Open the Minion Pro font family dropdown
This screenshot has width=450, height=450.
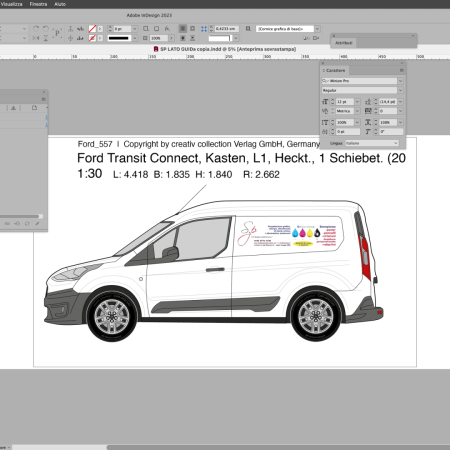(400, 81)
